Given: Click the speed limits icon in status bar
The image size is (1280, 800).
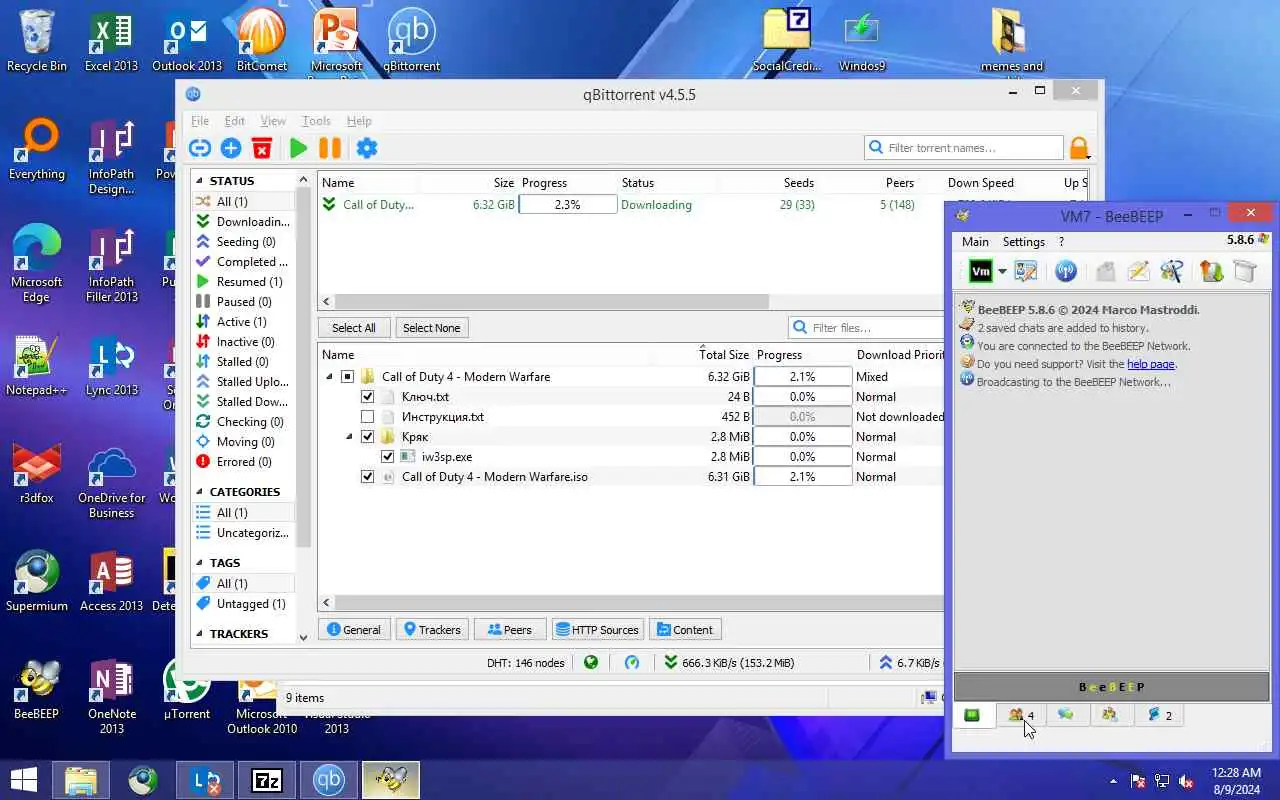Looking at the screenshot, I should point(632,662).
